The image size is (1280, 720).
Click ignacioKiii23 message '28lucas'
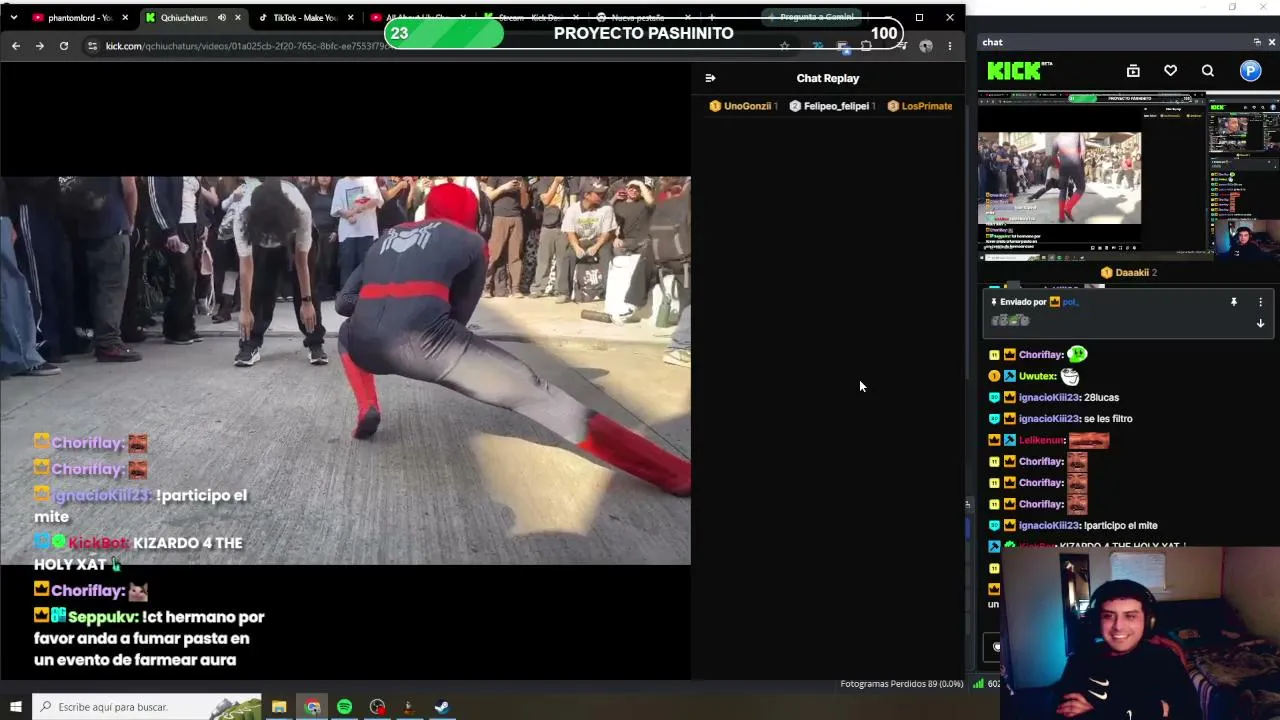click(1101, 398)
